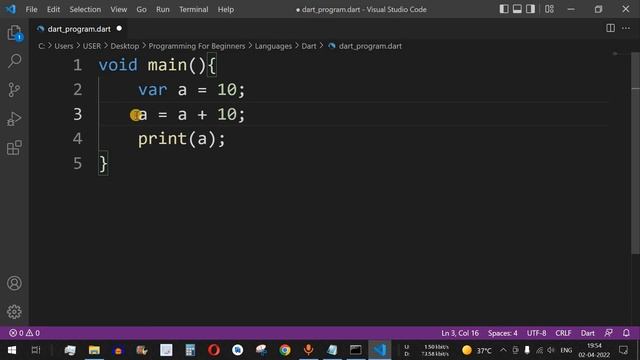Click the 37°C weather widget
Viewport: 640px width, 360px height.
click(477, 350)
